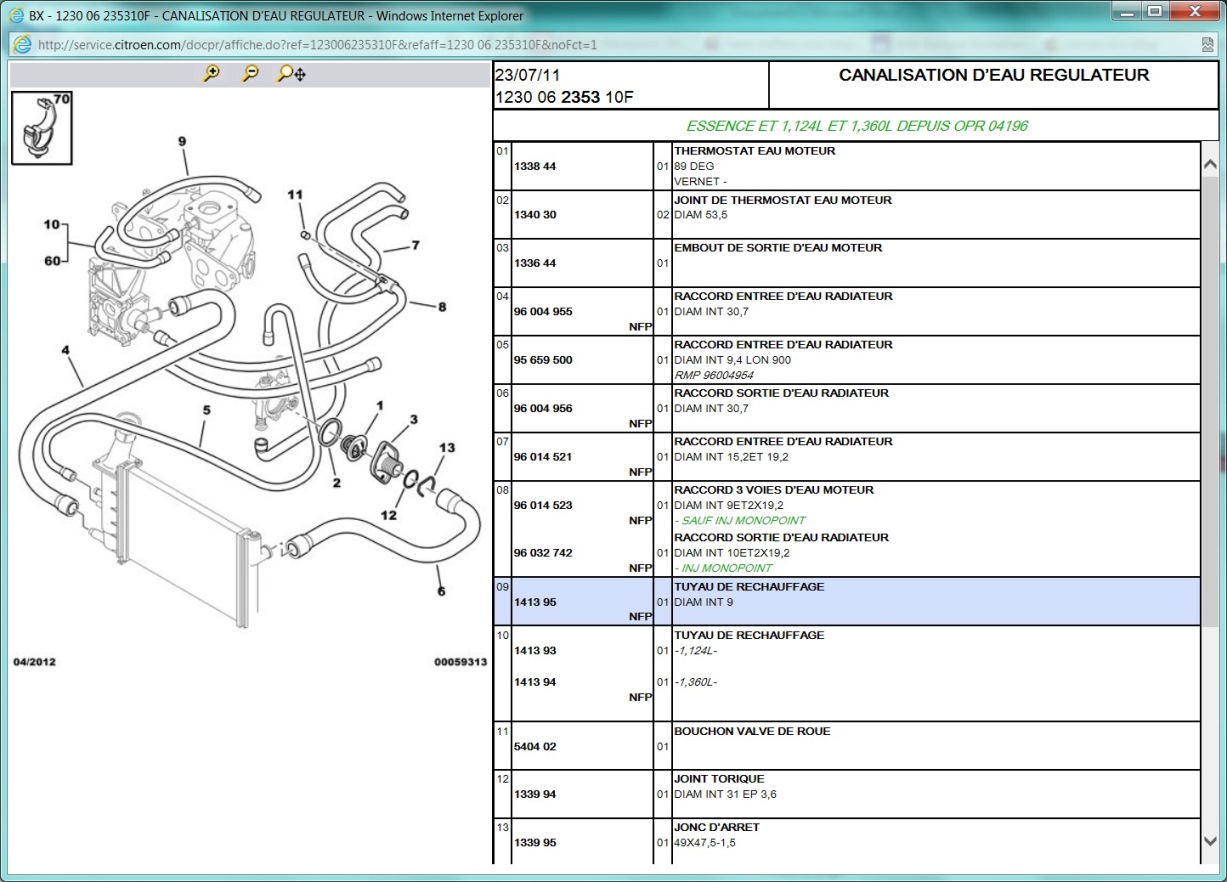Click the Internet Explorer icon in address bar
1227x882 pixels.
click(x=22, y=45)
